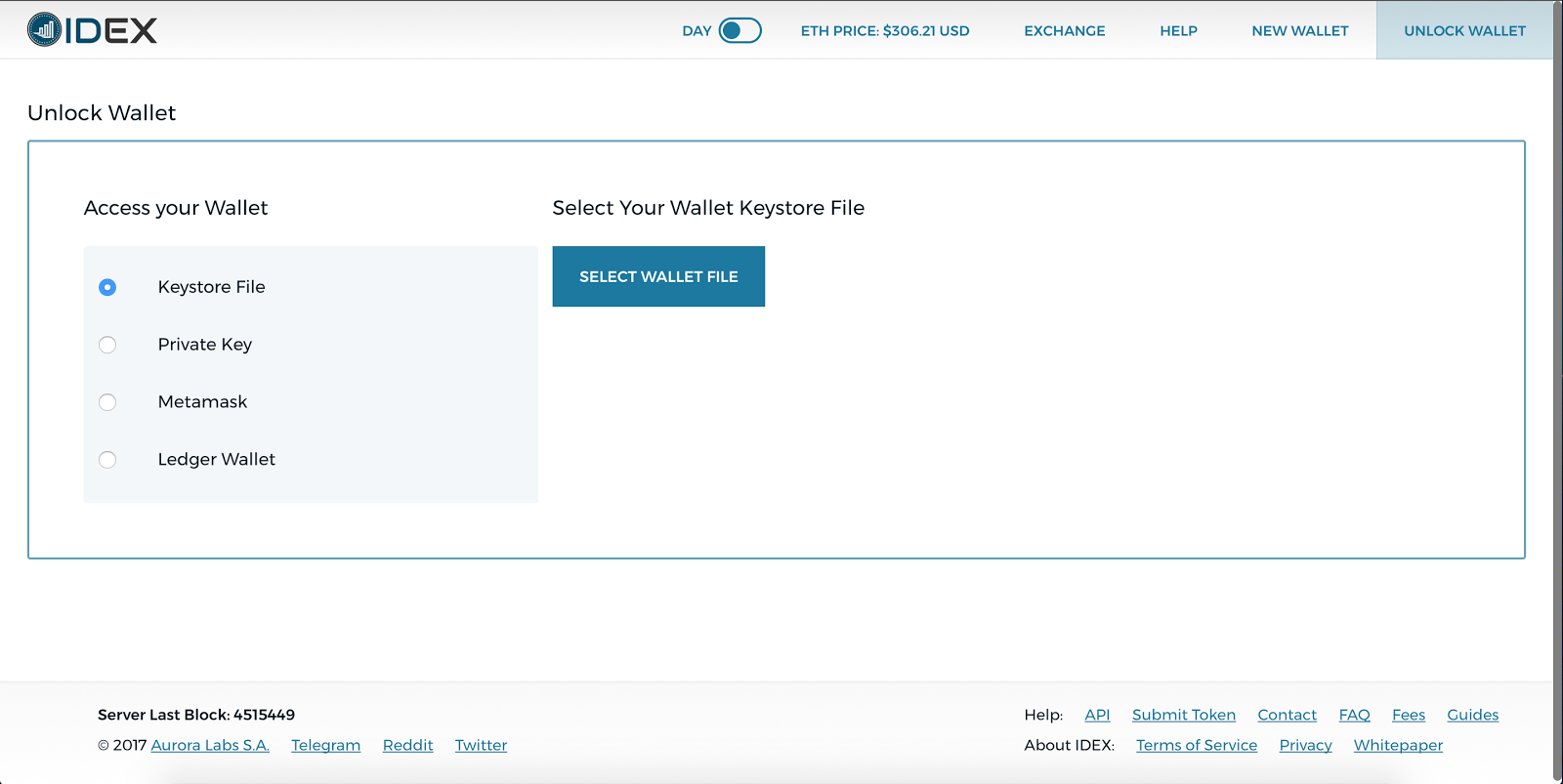Click the Access your Wallet heading
1563x784 pixels.
coord(176,208)
